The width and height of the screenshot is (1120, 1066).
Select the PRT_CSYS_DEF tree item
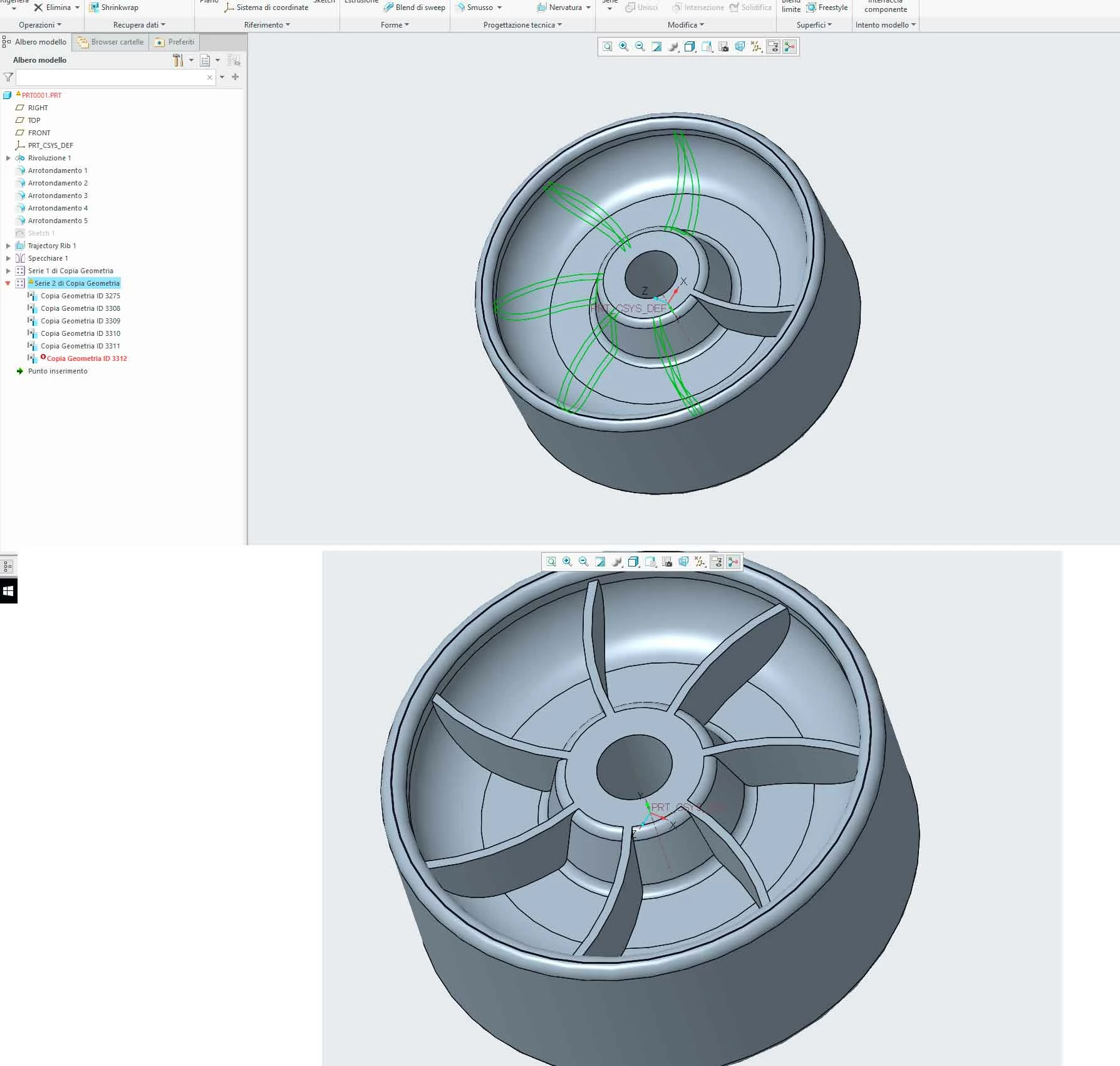click(50, 145)
